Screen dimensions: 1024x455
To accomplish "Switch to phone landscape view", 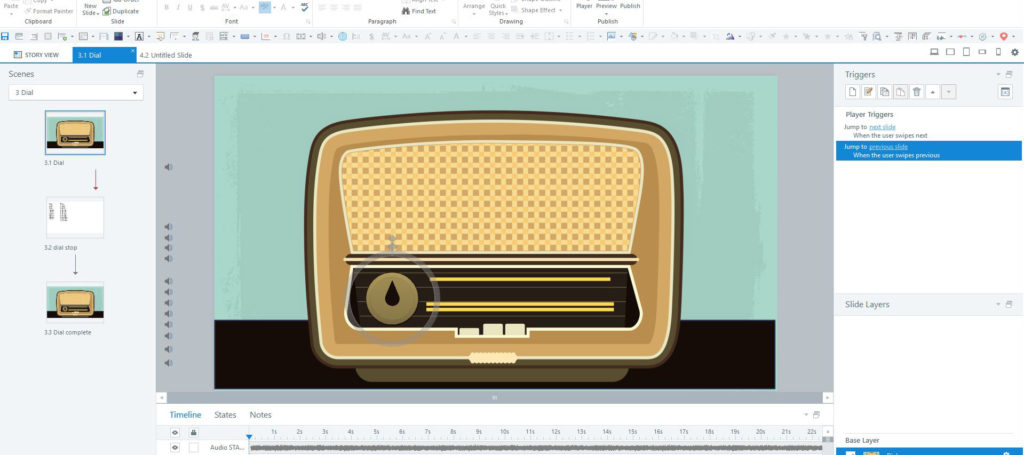I will coord(983,52).
